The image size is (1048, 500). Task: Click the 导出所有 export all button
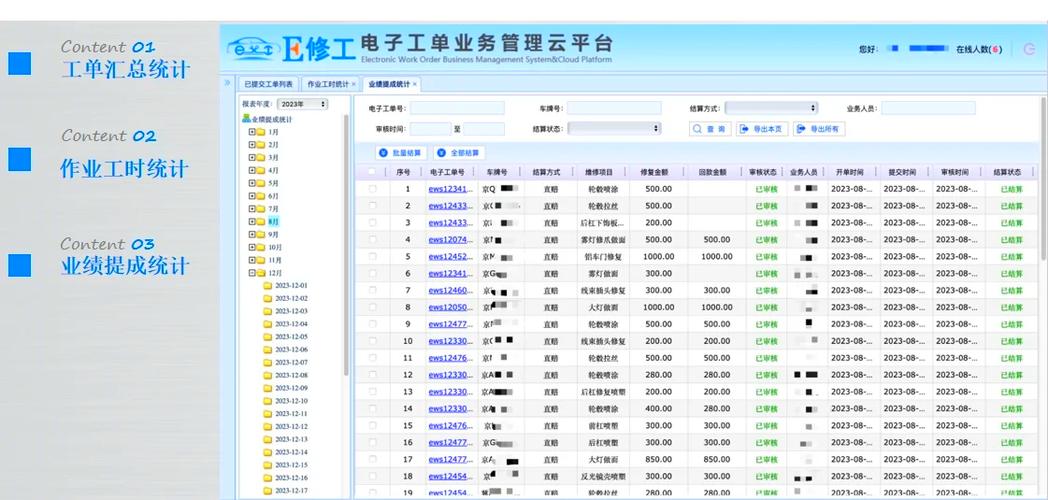pos(819,129)
